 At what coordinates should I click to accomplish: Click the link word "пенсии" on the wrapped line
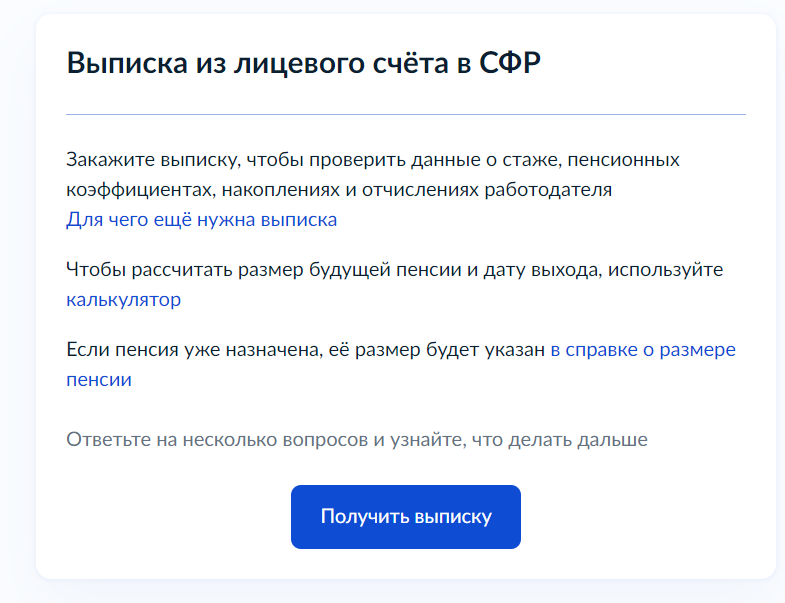point(99,379)
